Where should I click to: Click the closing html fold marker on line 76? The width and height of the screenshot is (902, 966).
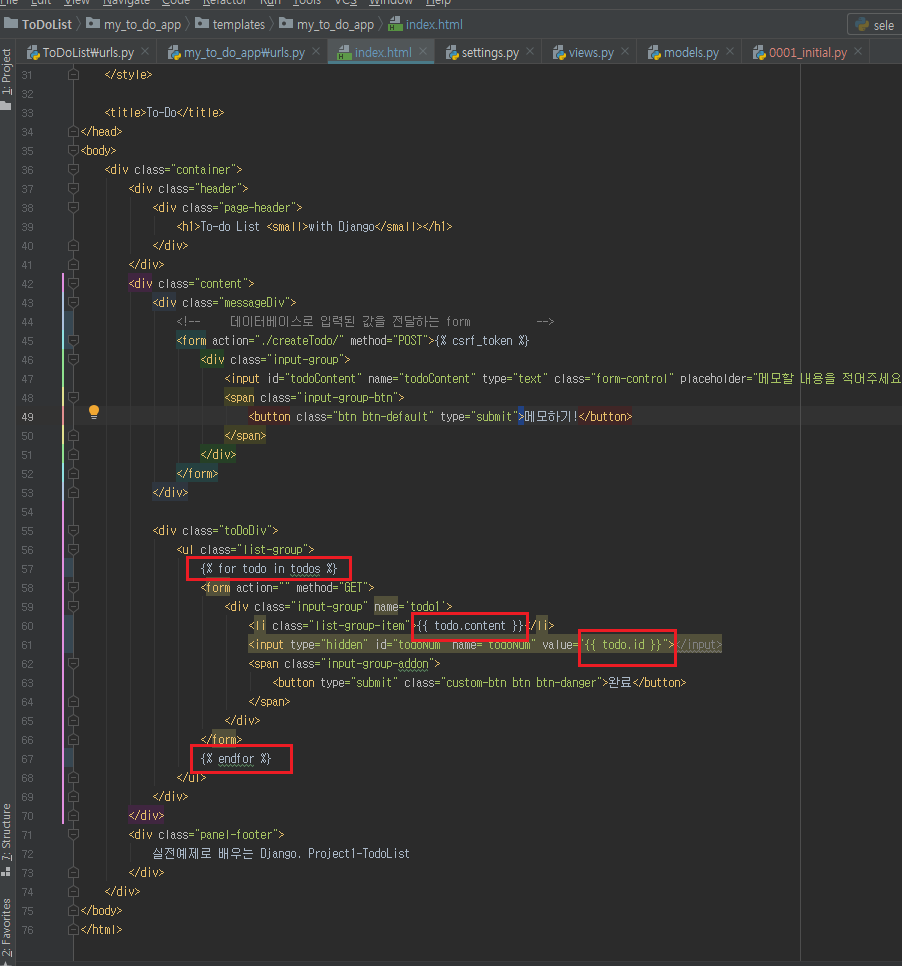(x=73, y=930)
